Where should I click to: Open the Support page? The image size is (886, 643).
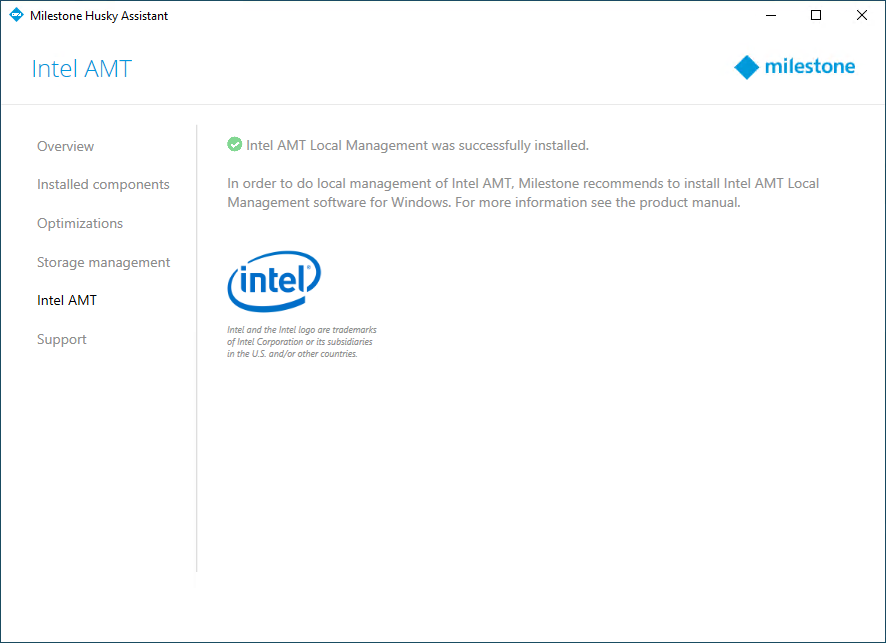click(x=62, y=339)
